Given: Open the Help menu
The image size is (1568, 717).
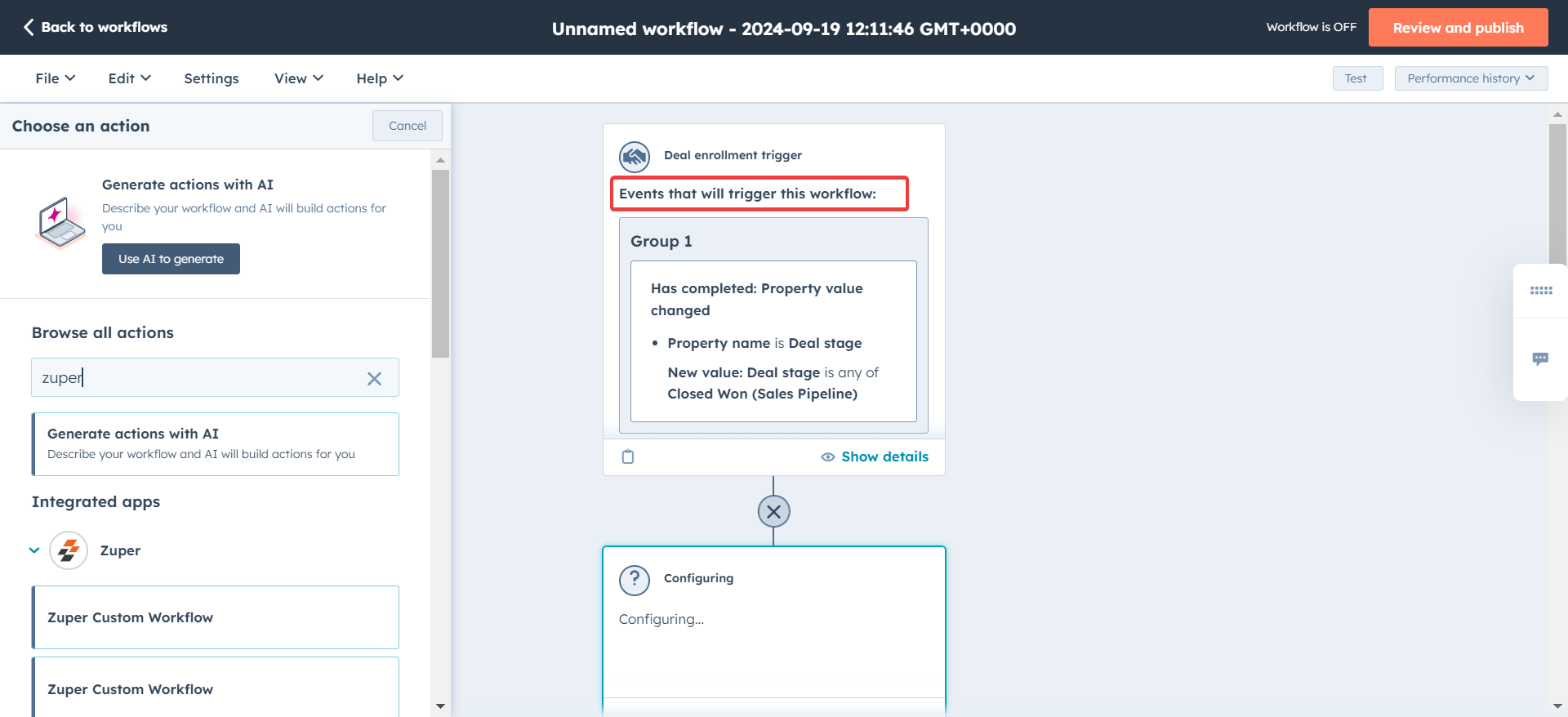Looking at the screenshot, I should click(x=380, y=78).
